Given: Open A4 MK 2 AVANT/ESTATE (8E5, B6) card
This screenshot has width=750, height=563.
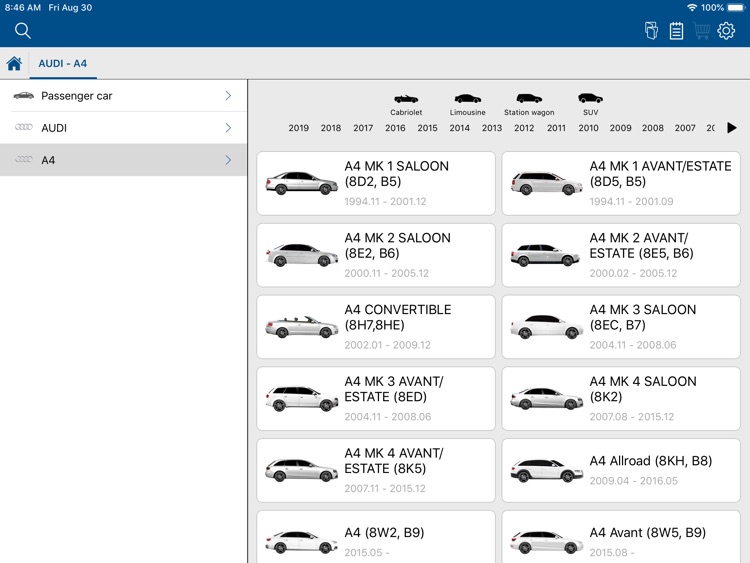Looking at the screenshot, I should pyautogui.click(x=621, y=255).
